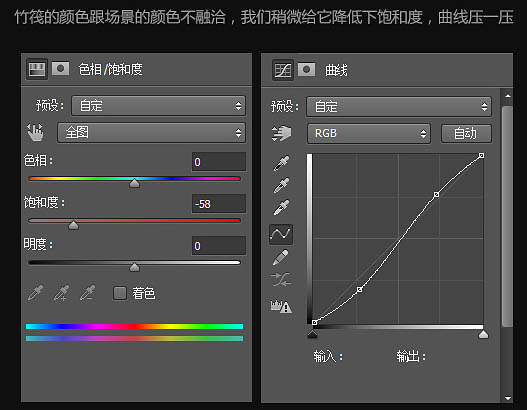527x410 pixels.
Task: Select the edit points curve tool
Action: (x=281, y=234)
